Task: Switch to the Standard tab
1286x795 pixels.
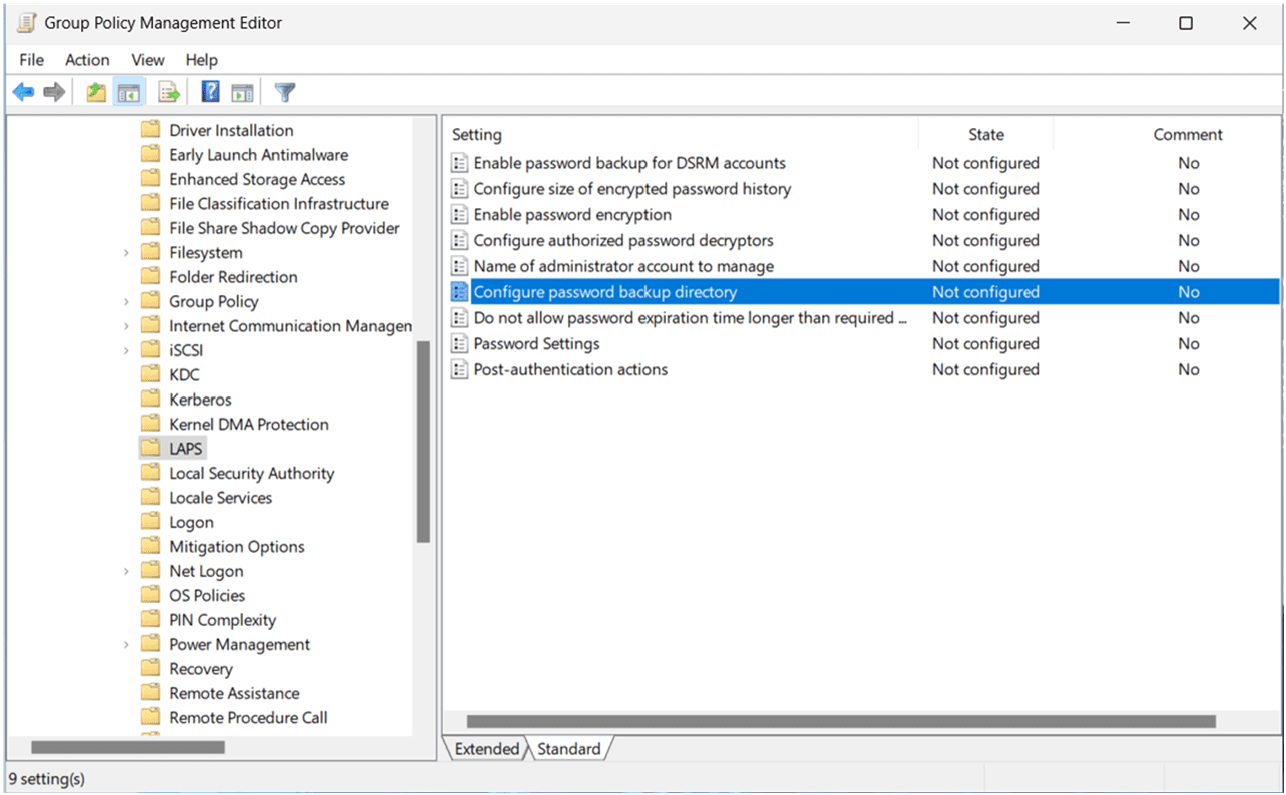Action: pos(570,748)
